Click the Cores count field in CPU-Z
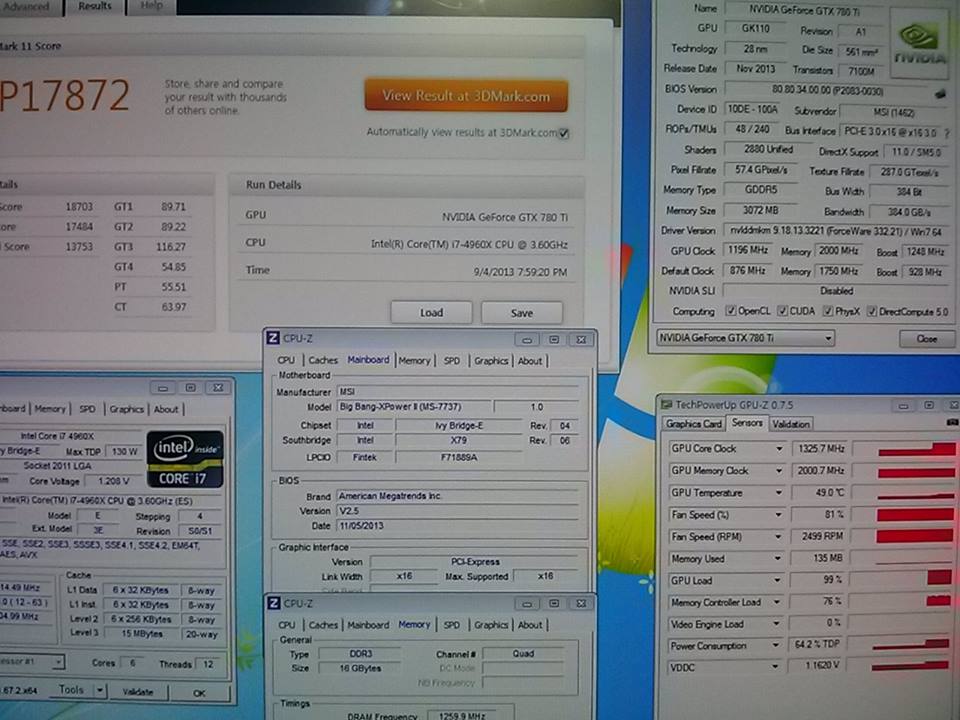The image size is (960, 720). (x=131, y=662)
